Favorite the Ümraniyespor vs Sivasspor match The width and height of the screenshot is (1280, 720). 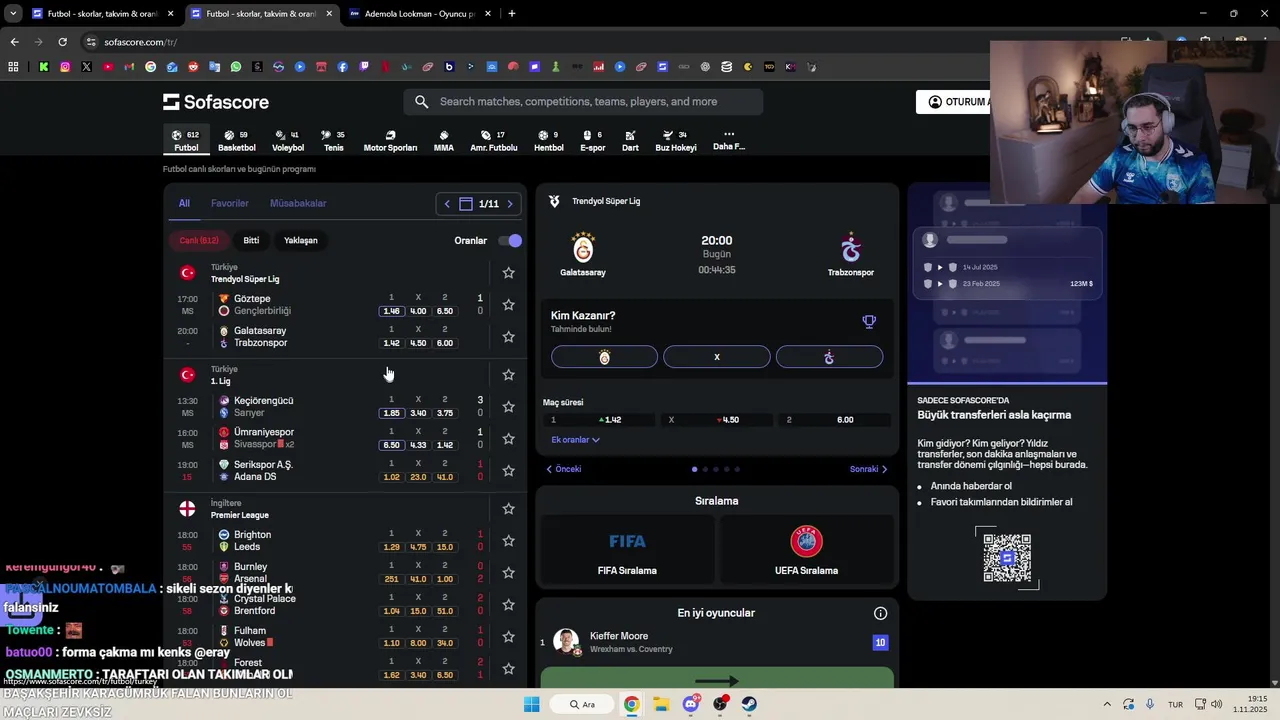point(508,439)
